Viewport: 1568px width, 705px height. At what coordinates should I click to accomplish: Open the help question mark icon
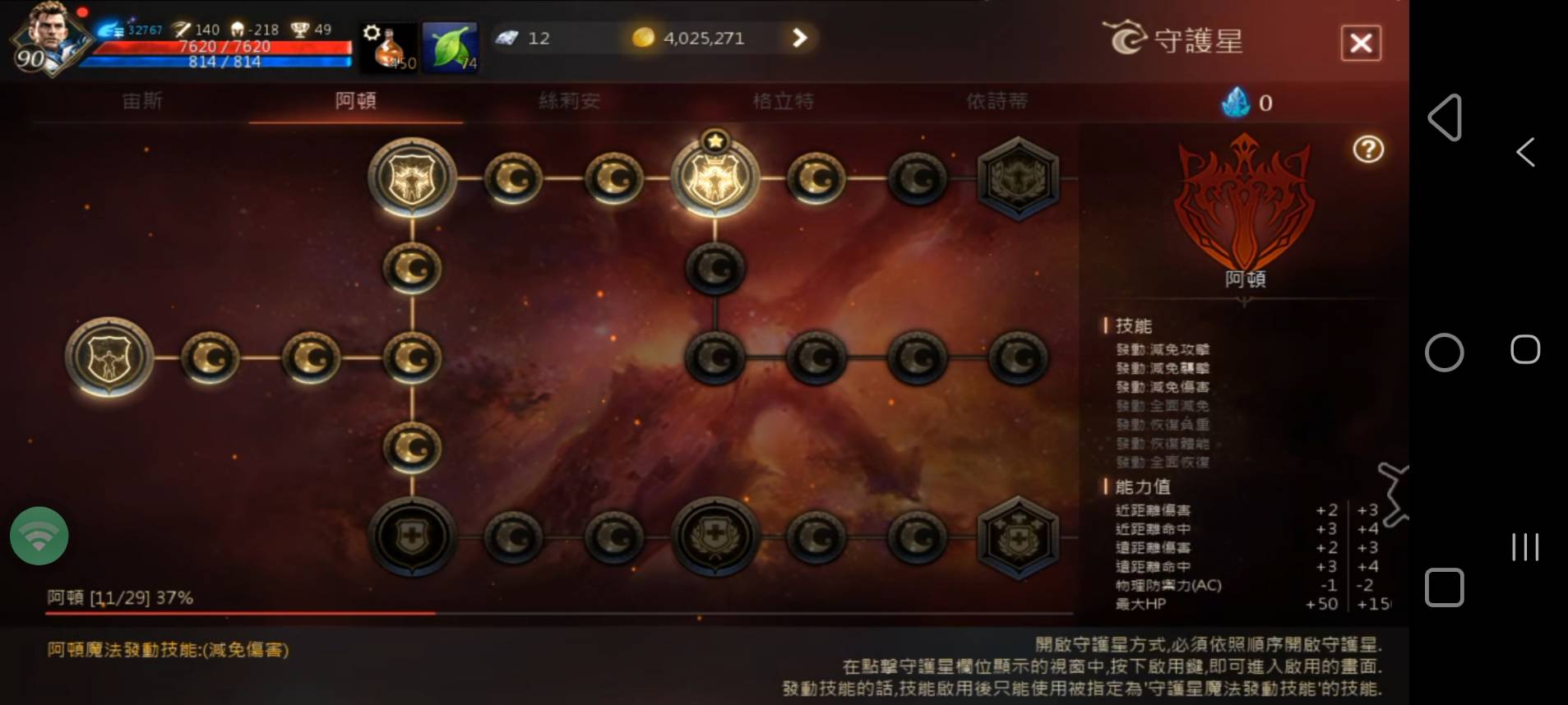pyautogui.click(x=1368, y=149)
